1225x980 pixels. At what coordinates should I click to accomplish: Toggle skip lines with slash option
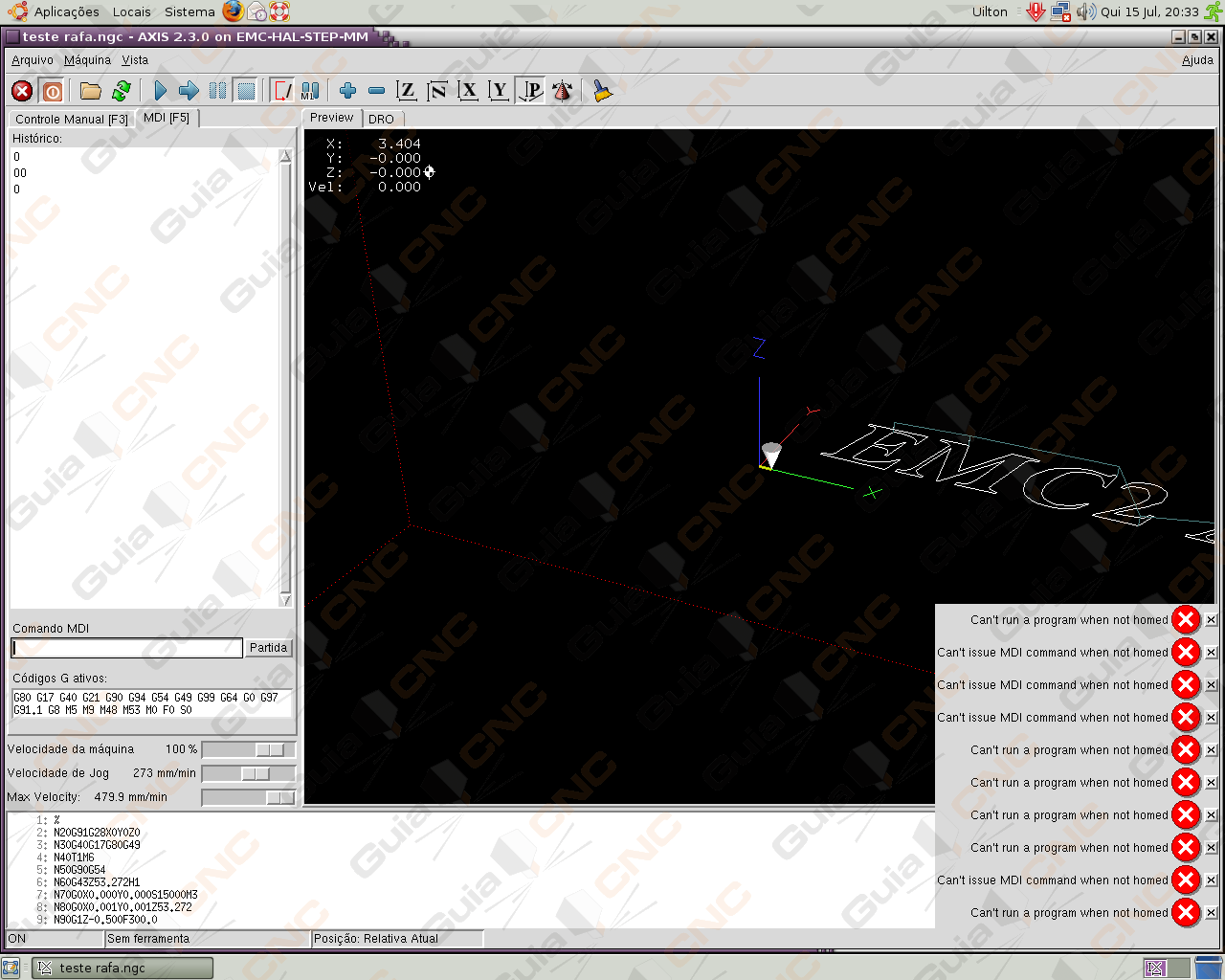pos(282,91)
